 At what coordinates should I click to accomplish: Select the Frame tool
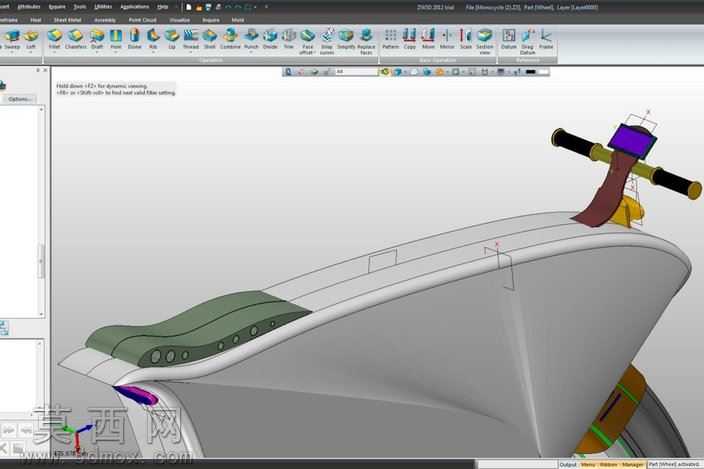pos(546,39)
